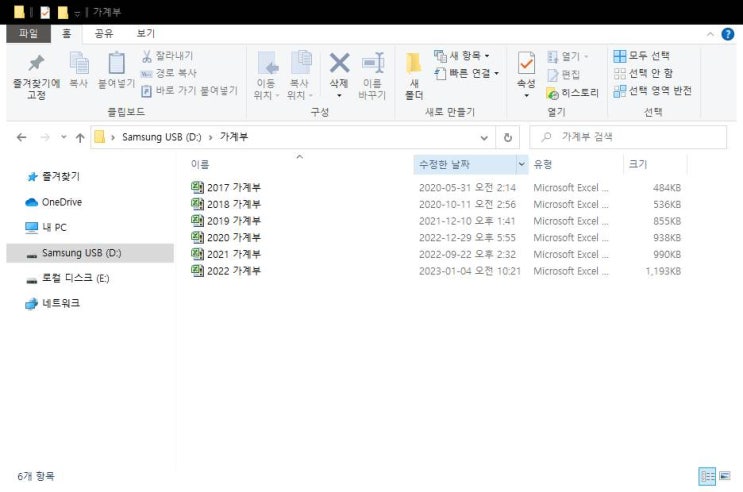Select the file 2017 가계부

click(x=226, y=187)
